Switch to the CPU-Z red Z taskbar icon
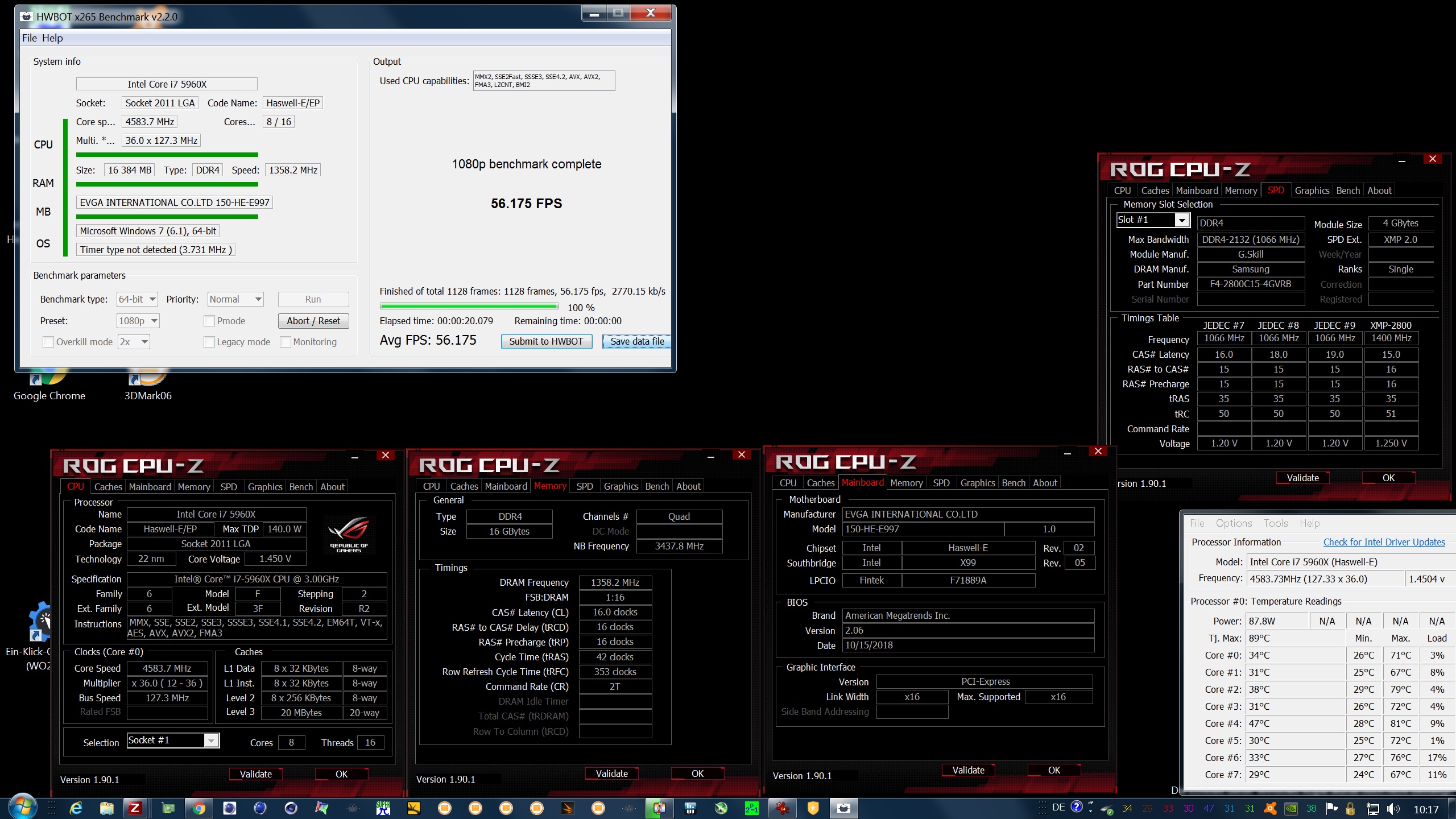This screenshot has height=819, width=1456. pos(135,808)
